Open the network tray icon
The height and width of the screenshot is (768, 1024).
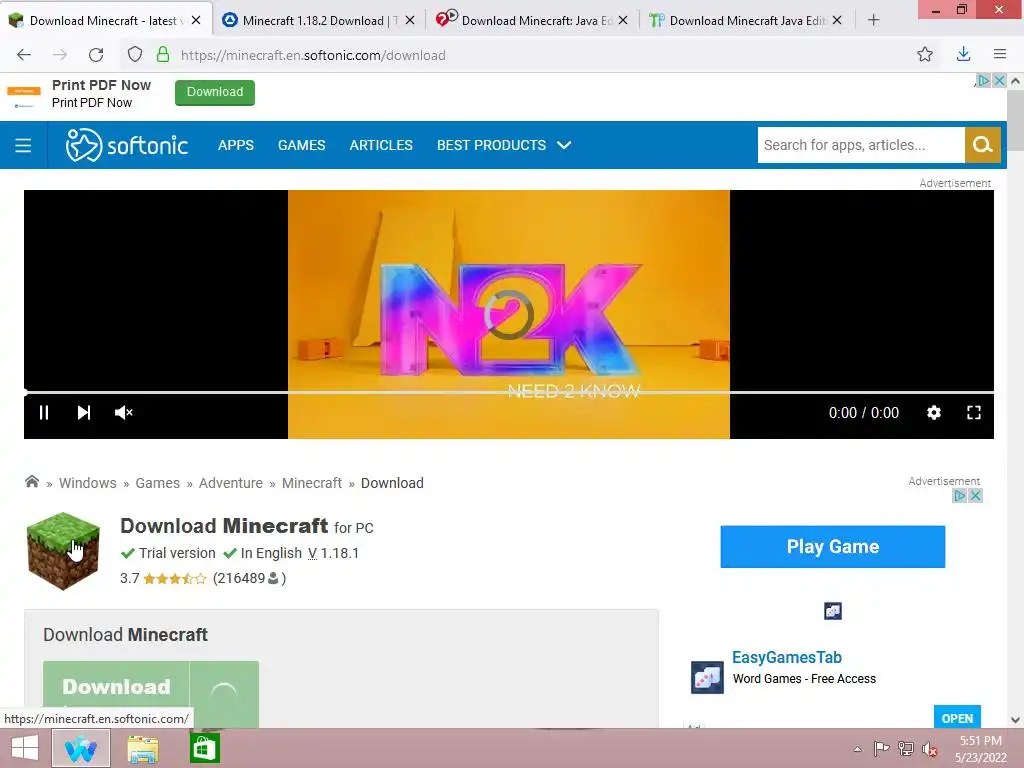906,749
